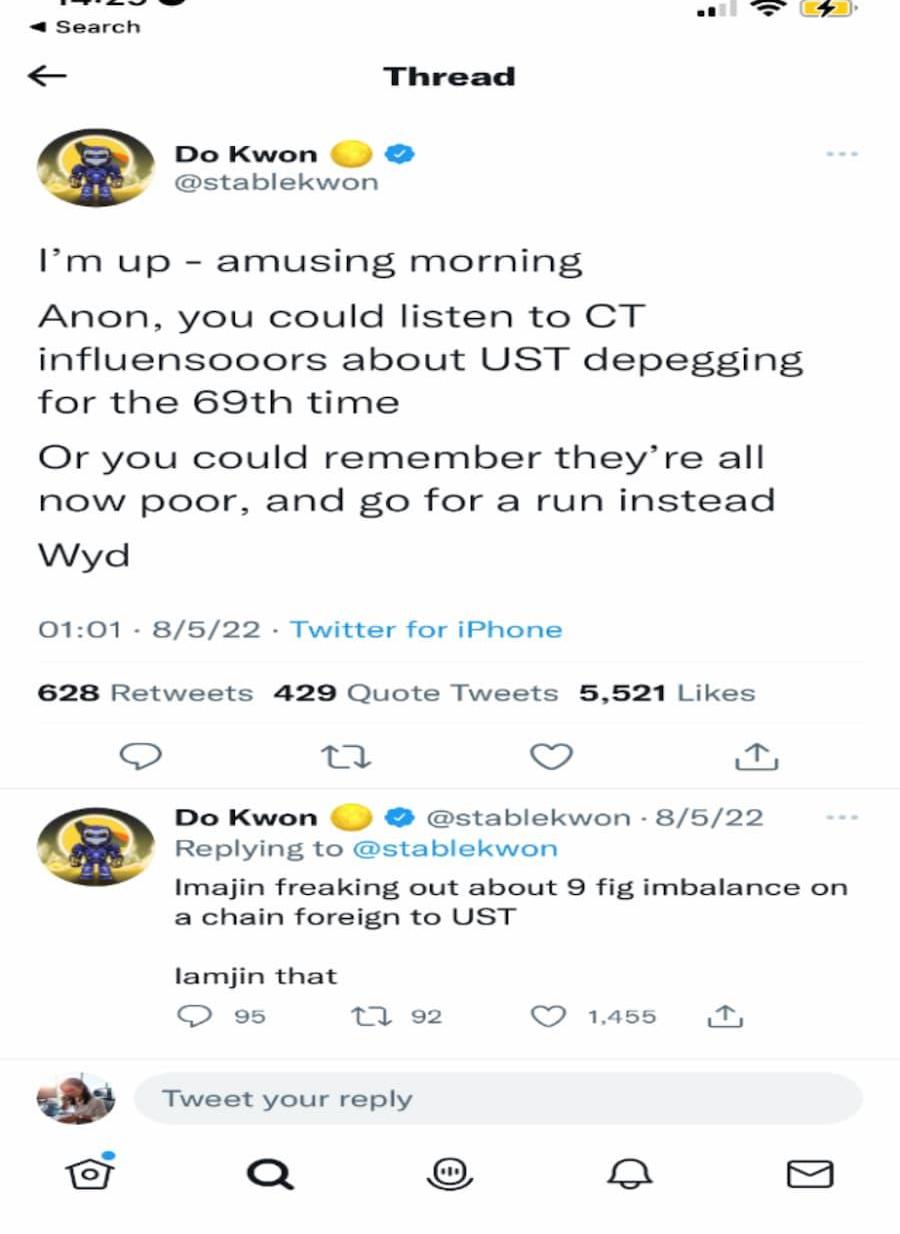Open Do Kwon's profile picture on main tweet

(96, 167)
